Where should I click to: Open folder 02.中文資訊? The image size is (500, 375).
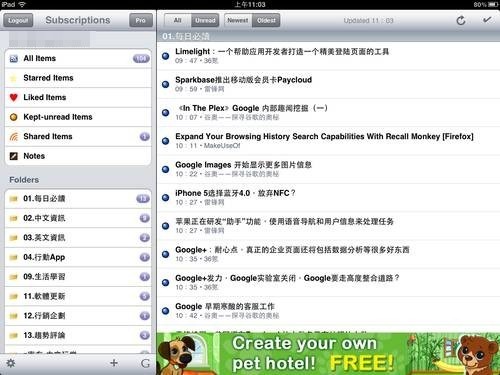tap(78, 218)
